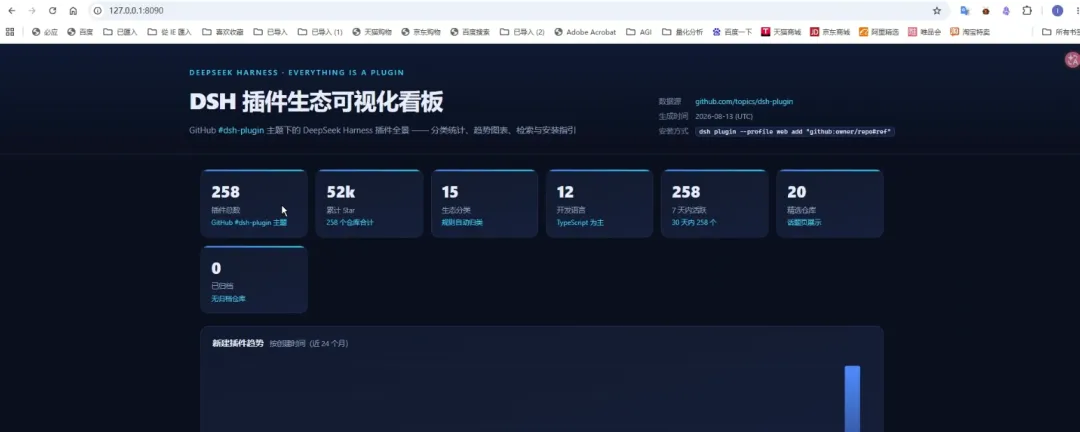The image size is (1080, 432).
Task: Open the 天猫购物 bookmark
Action: tap(372, 32)
